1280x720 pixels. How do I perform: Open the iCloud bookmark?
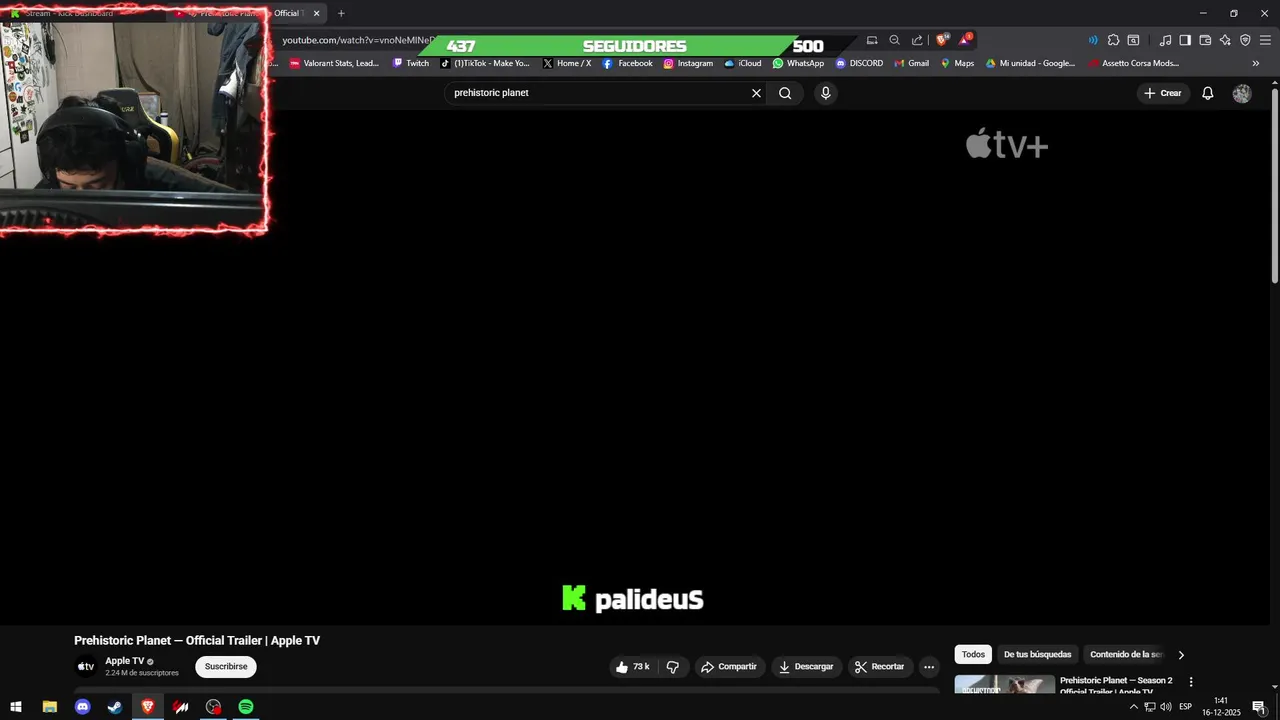click(743, 63)
